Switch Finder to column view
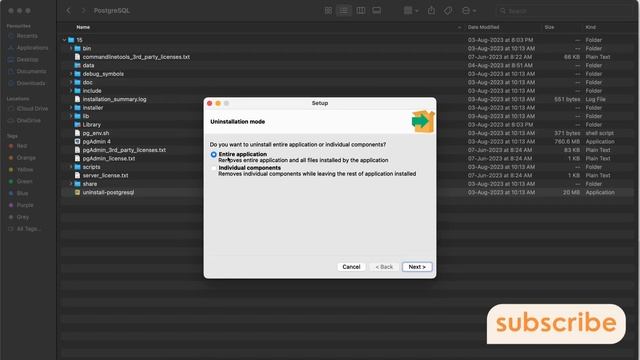The image size is (640, 360). pos(361,11)
